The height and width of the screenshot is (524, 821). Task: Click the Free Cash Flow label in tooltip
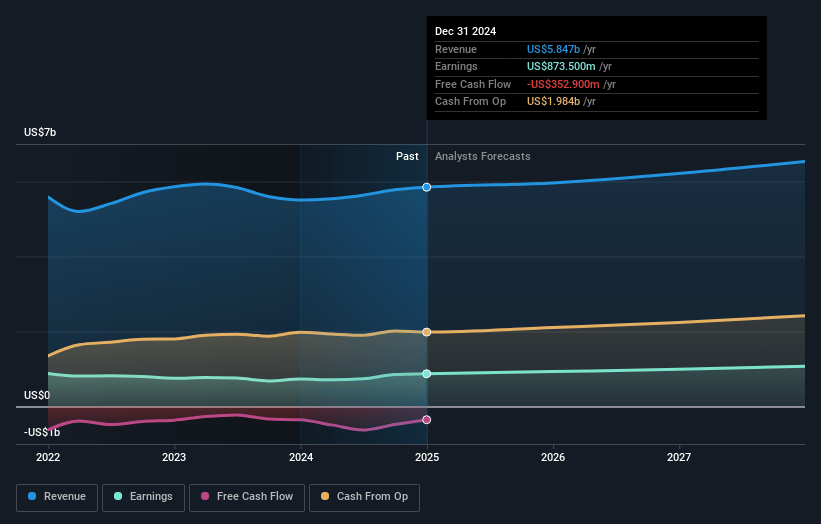pyautogui.click(x=473, y=84)
